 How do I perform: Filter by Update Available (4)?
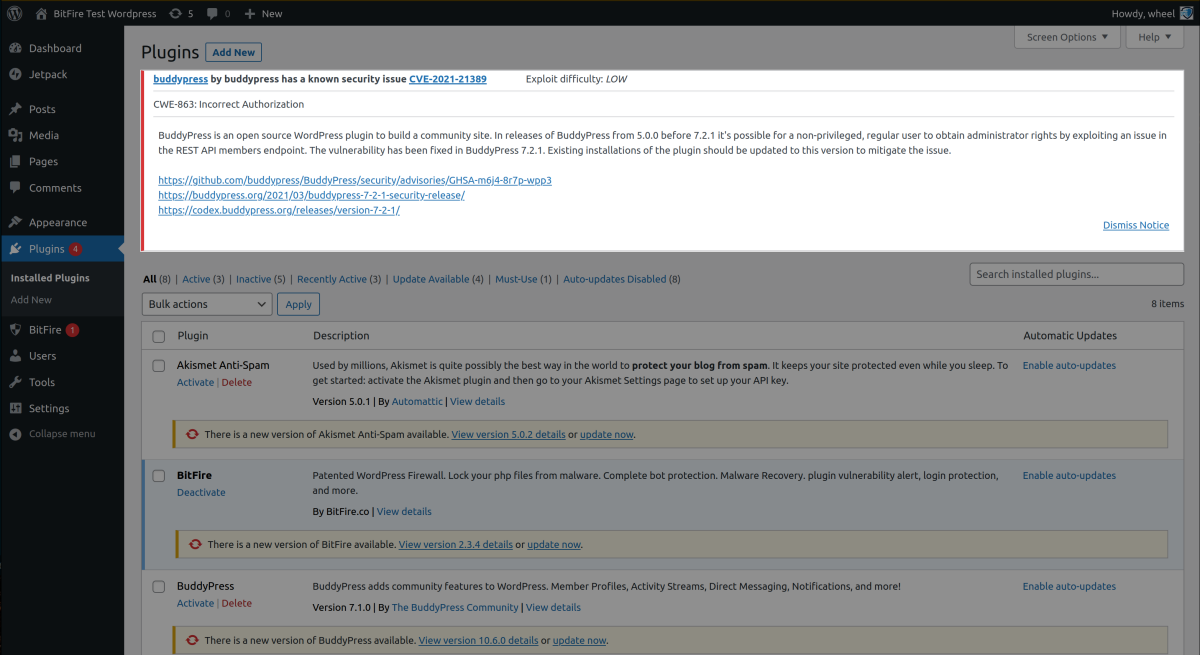(x=438, y=279)
